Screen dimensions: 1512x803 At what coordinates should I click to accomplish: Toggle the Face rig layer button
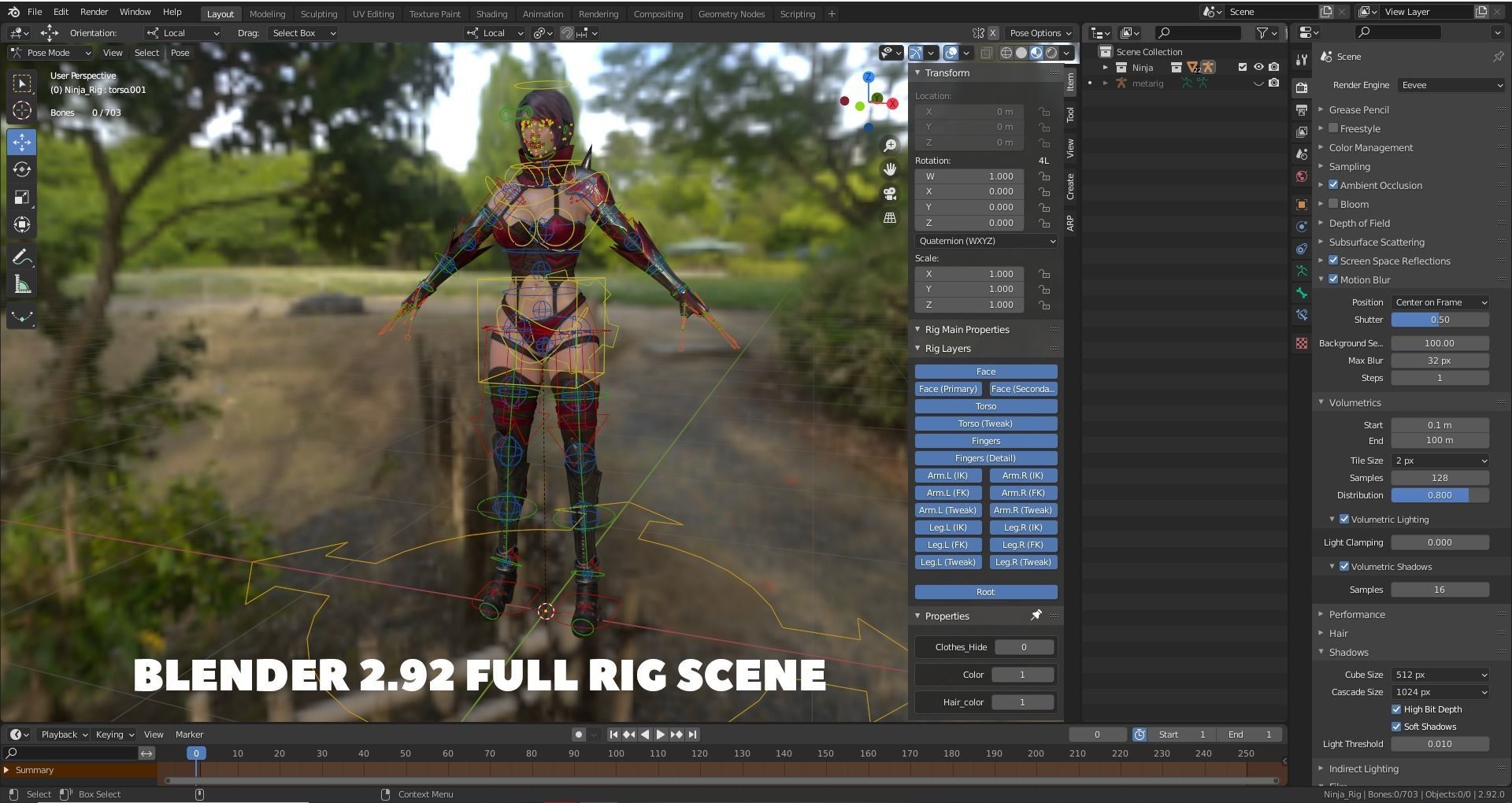coord(986,372)
